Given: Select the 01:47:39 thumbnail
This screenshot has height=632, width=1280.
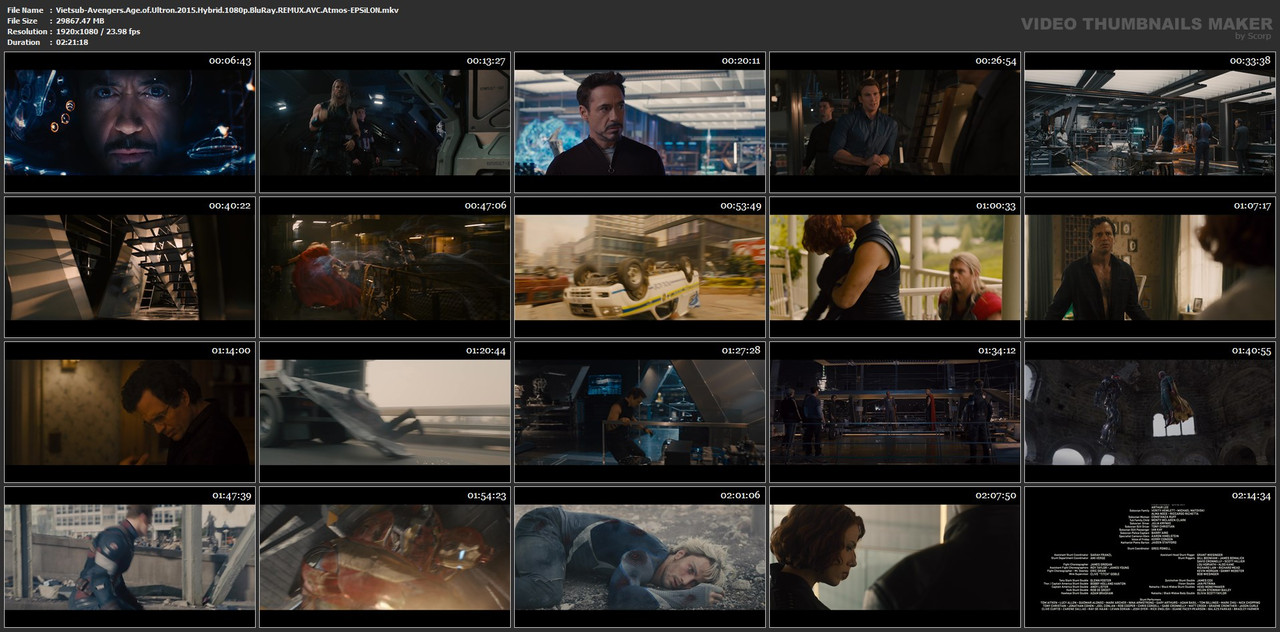Looking at the screenshot, I should click(130, 557).
